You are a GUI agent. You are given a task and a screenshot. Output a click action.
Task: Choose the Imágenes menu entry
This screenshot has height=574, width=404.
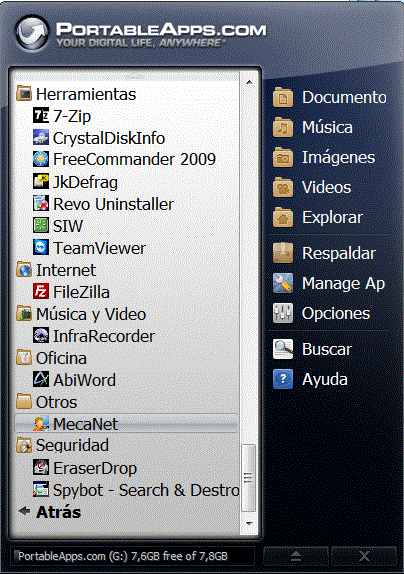(338, 157)
